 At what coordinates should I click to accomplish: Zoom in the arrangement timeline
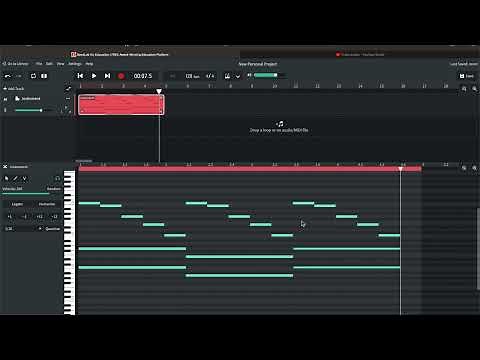[x=474, y=89]
